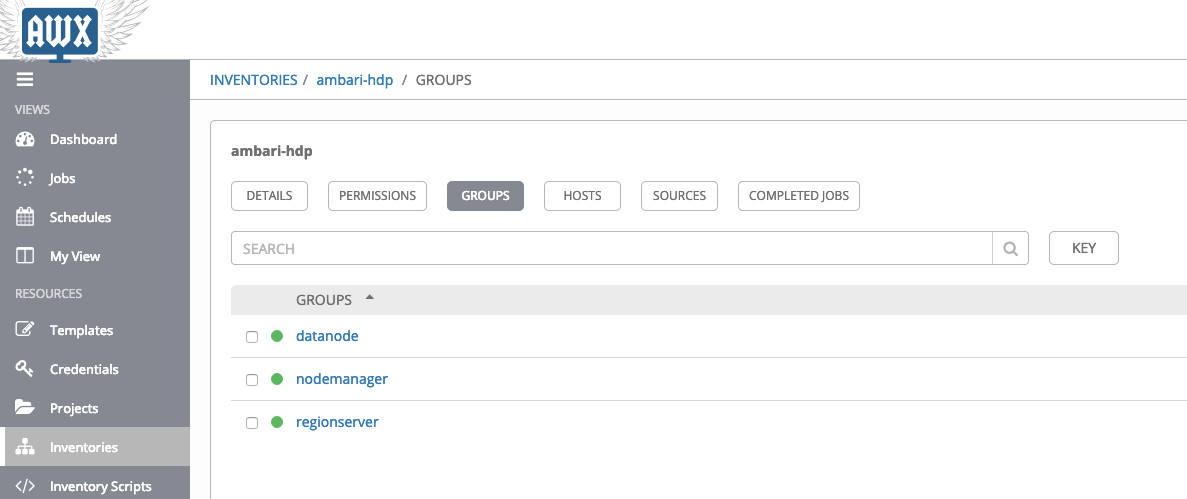
Task: Open the COMPLETED JOBS tab
Action: pyautogui.click(x=799, y=195)
